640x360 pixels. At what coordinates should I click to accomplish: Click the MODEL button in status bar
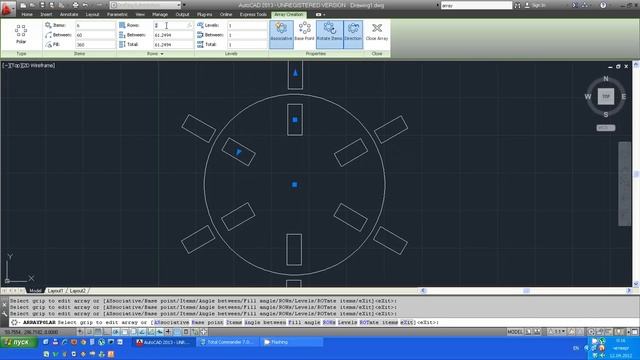[515, 332]
